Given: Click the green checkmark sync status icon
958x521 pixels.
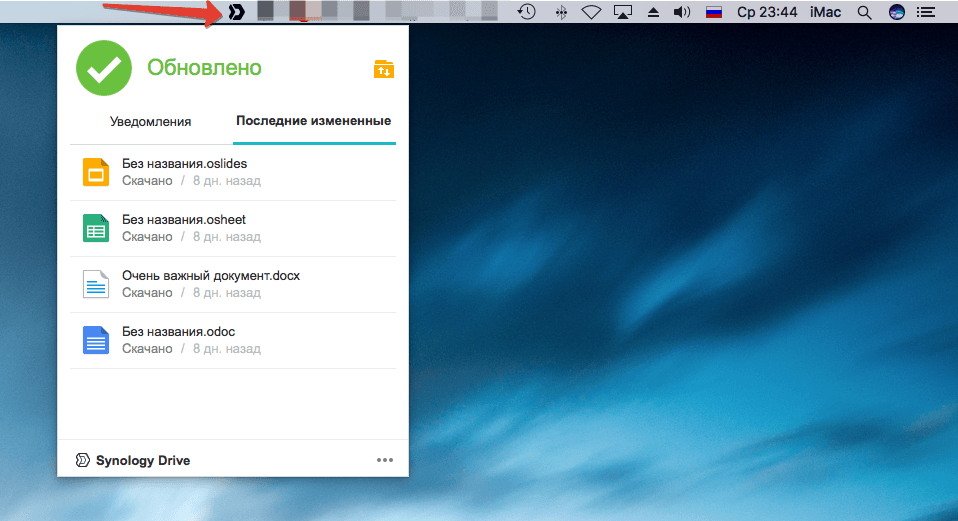Looking at the screenshot, I should pyautogui.click(x=104, y=68).
